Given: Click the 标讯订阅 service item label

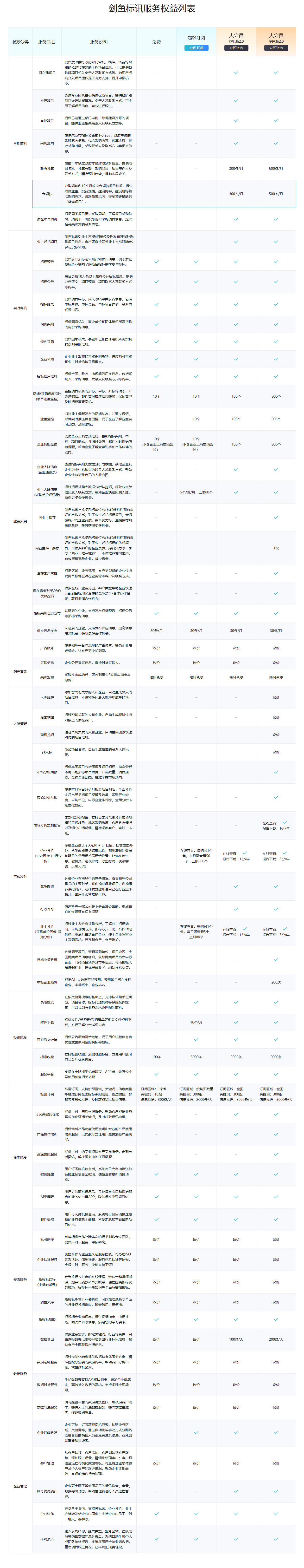Looking at the screenshot, I should [47, 1095].
